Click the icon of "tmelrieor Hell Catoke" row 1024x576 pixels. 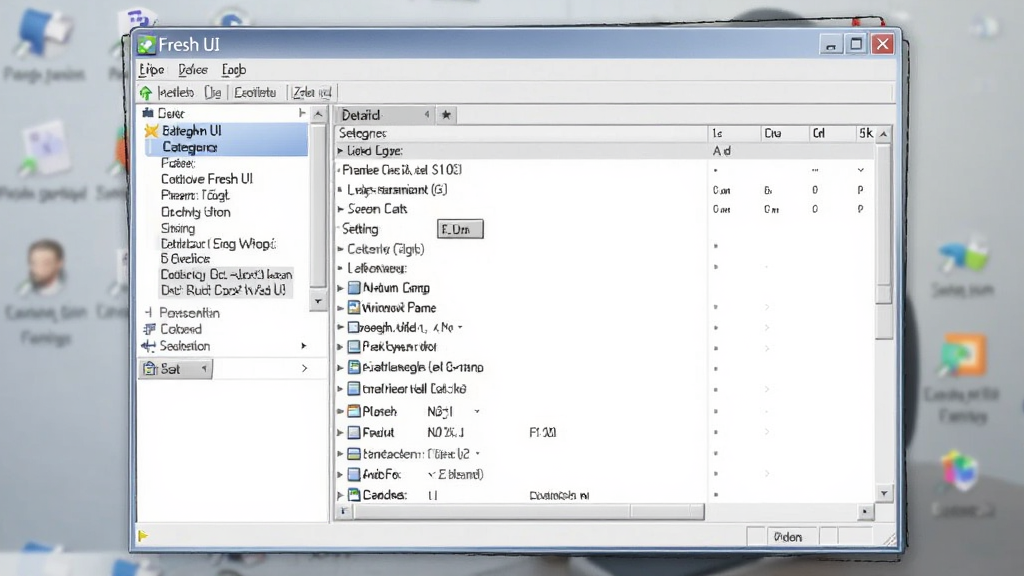point(354,389)
